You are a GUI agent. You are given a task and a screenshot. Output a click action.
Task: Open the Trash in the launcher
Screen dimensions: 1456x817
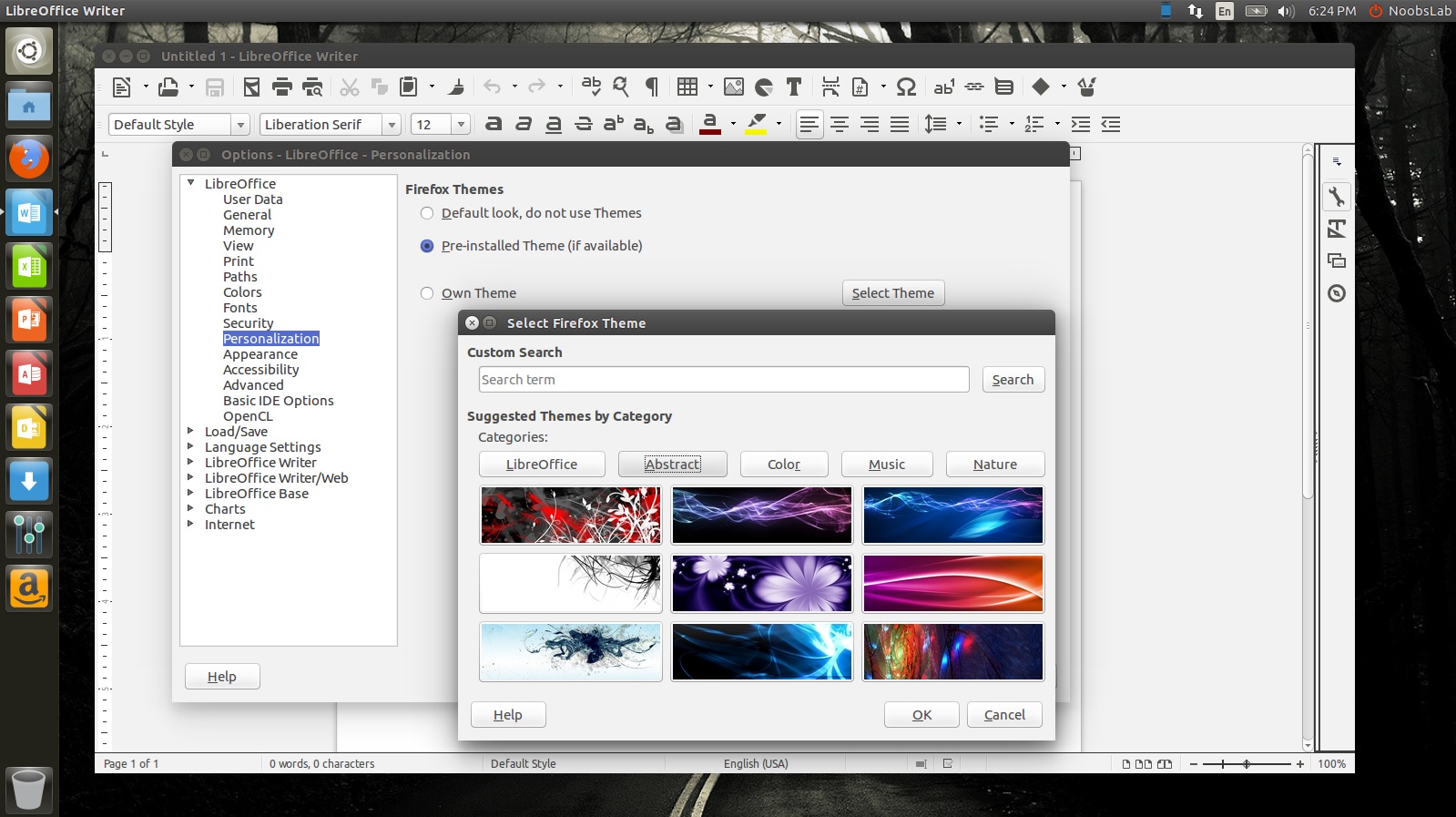coord(29,789)
